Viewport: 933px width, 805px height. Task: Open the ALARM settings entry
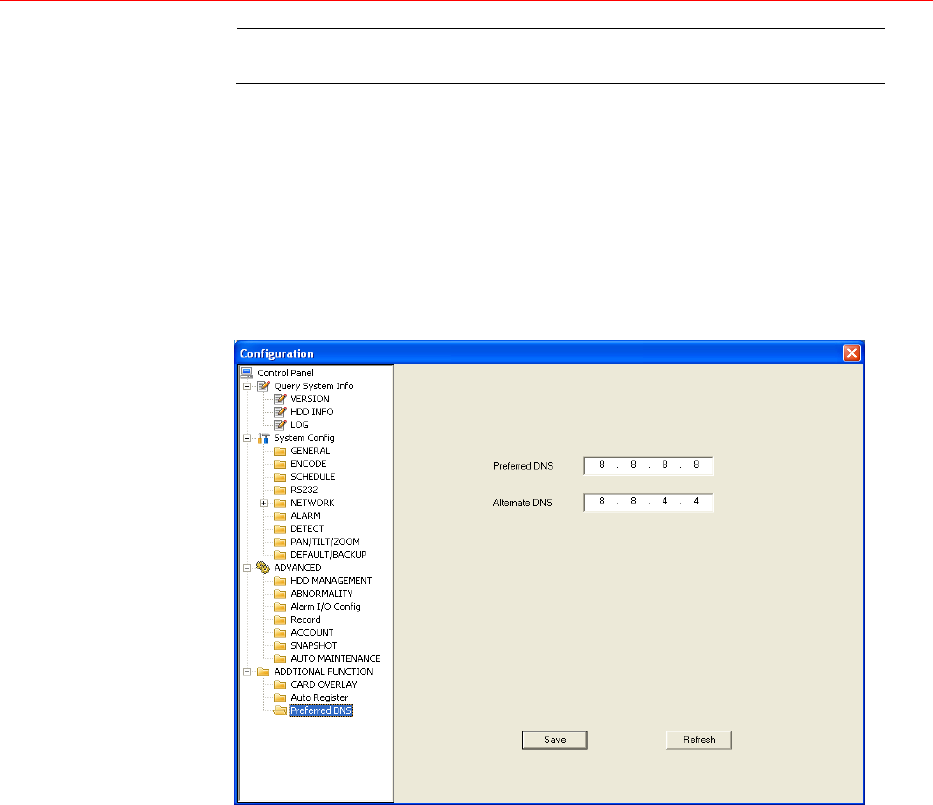tap(305, 516)
